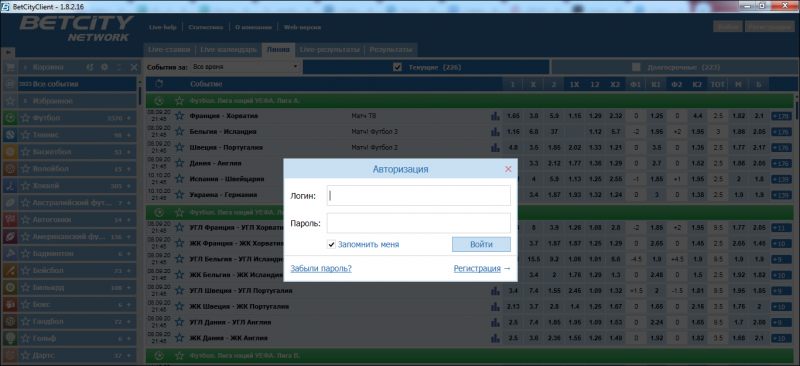Switch to the Результаты tab
This screenshot has height=366, width=800.
(391, 50)
